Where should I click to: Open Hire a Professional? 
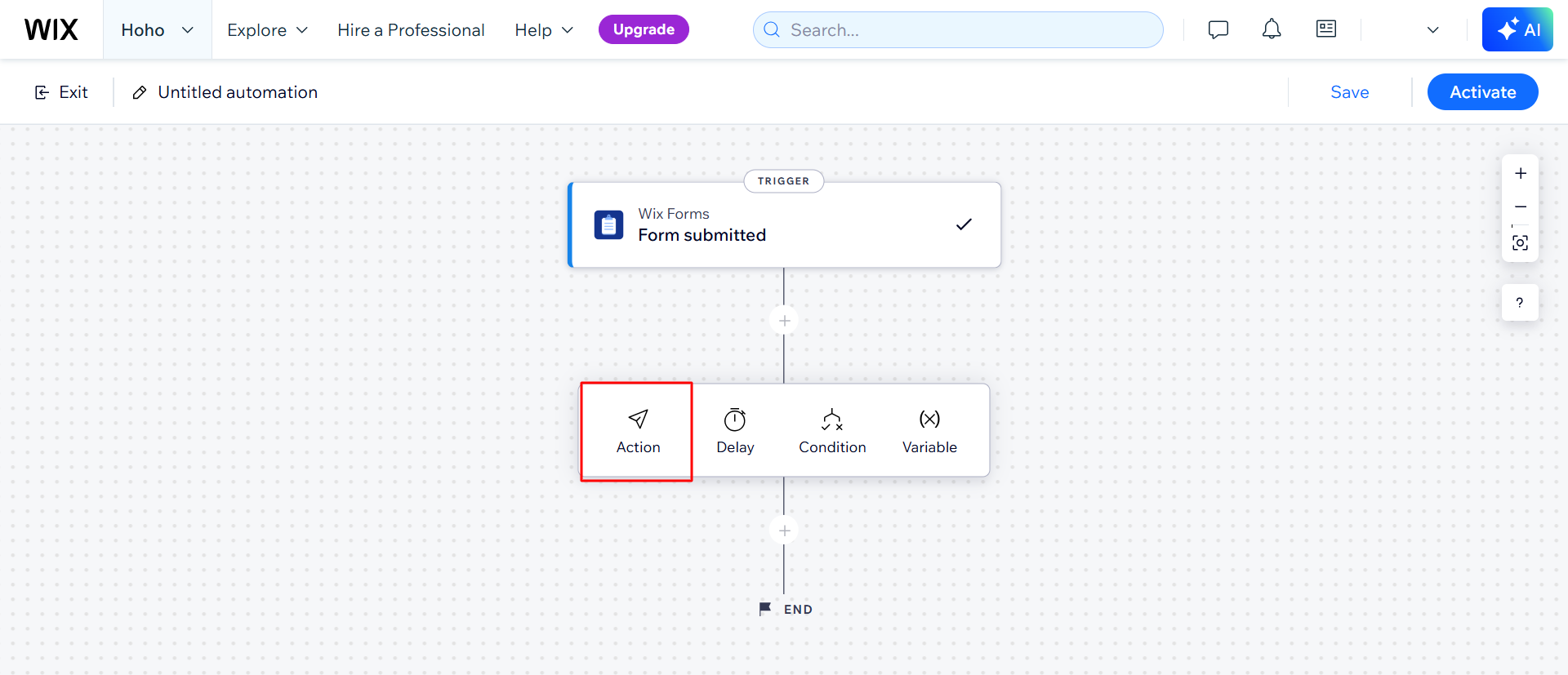coord(411,30)
